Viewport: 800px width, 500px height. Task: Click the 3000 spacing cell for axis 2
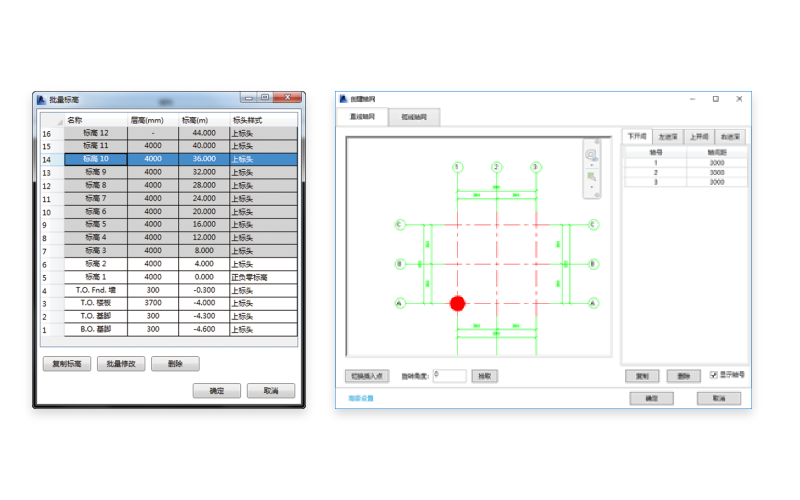pos(717,172)
